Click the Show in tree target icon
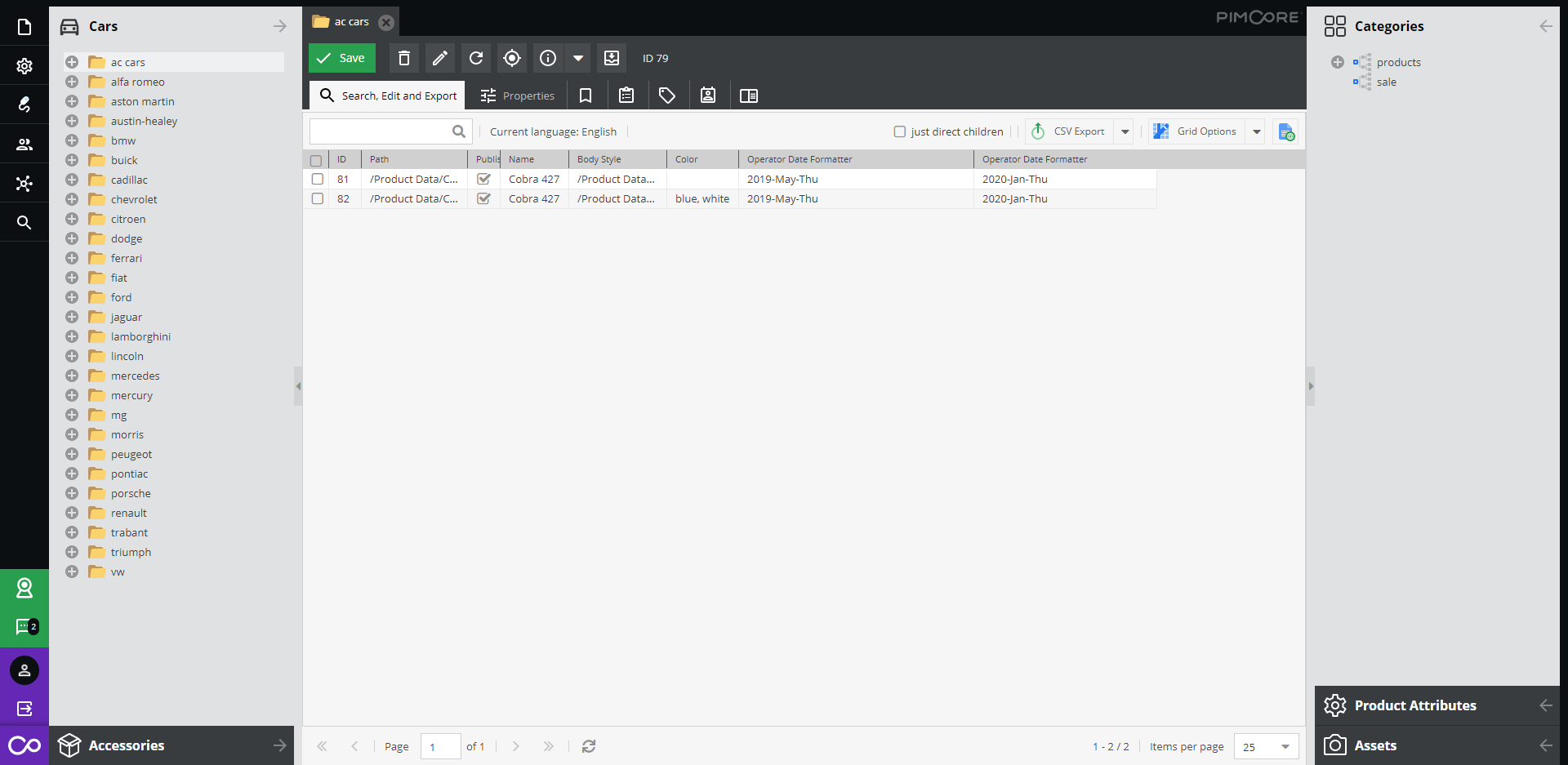The image size is (1568, 765). pos(512,58)
